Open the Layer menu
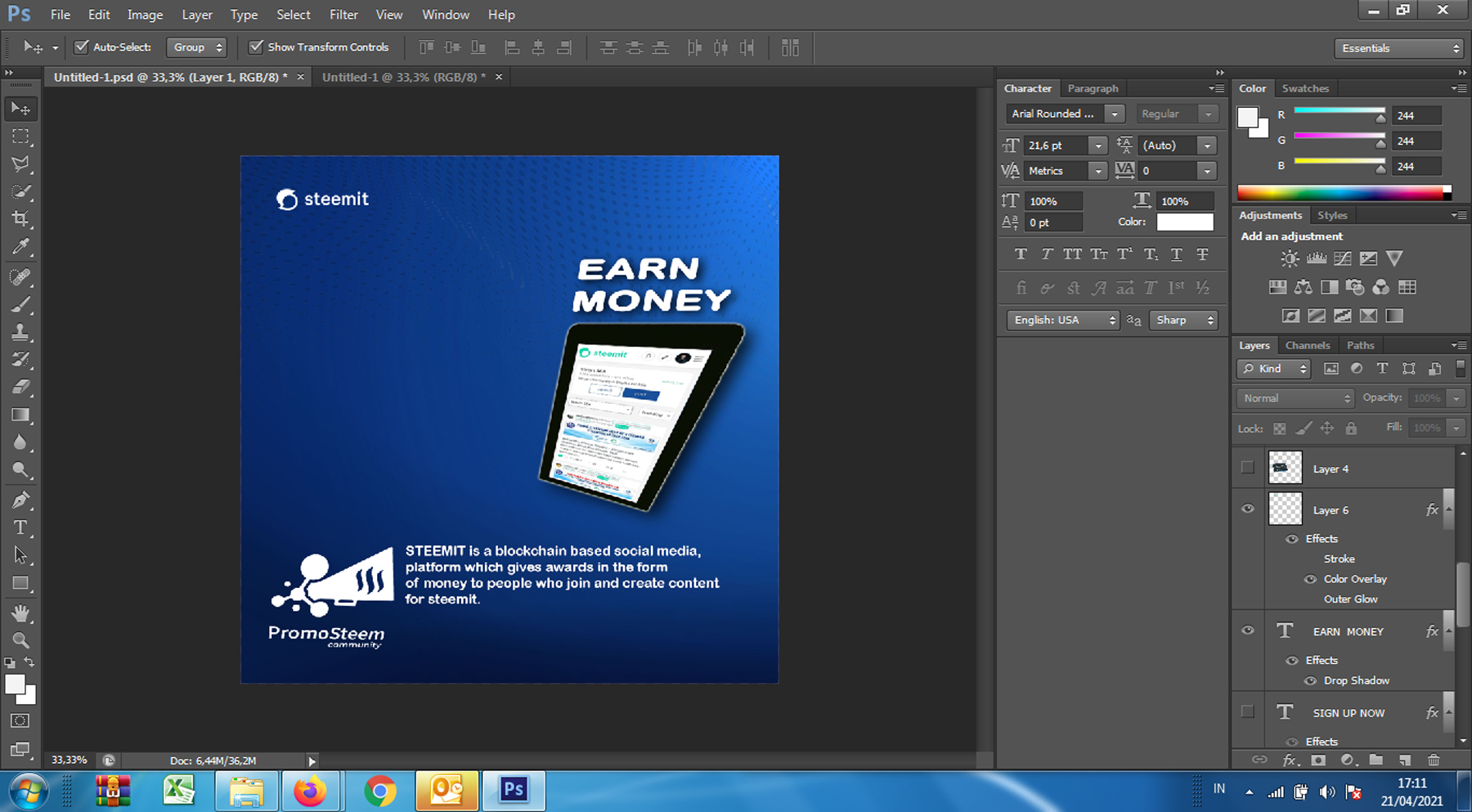Viewport: 1472px width, 812px height. tap(197, 15)
